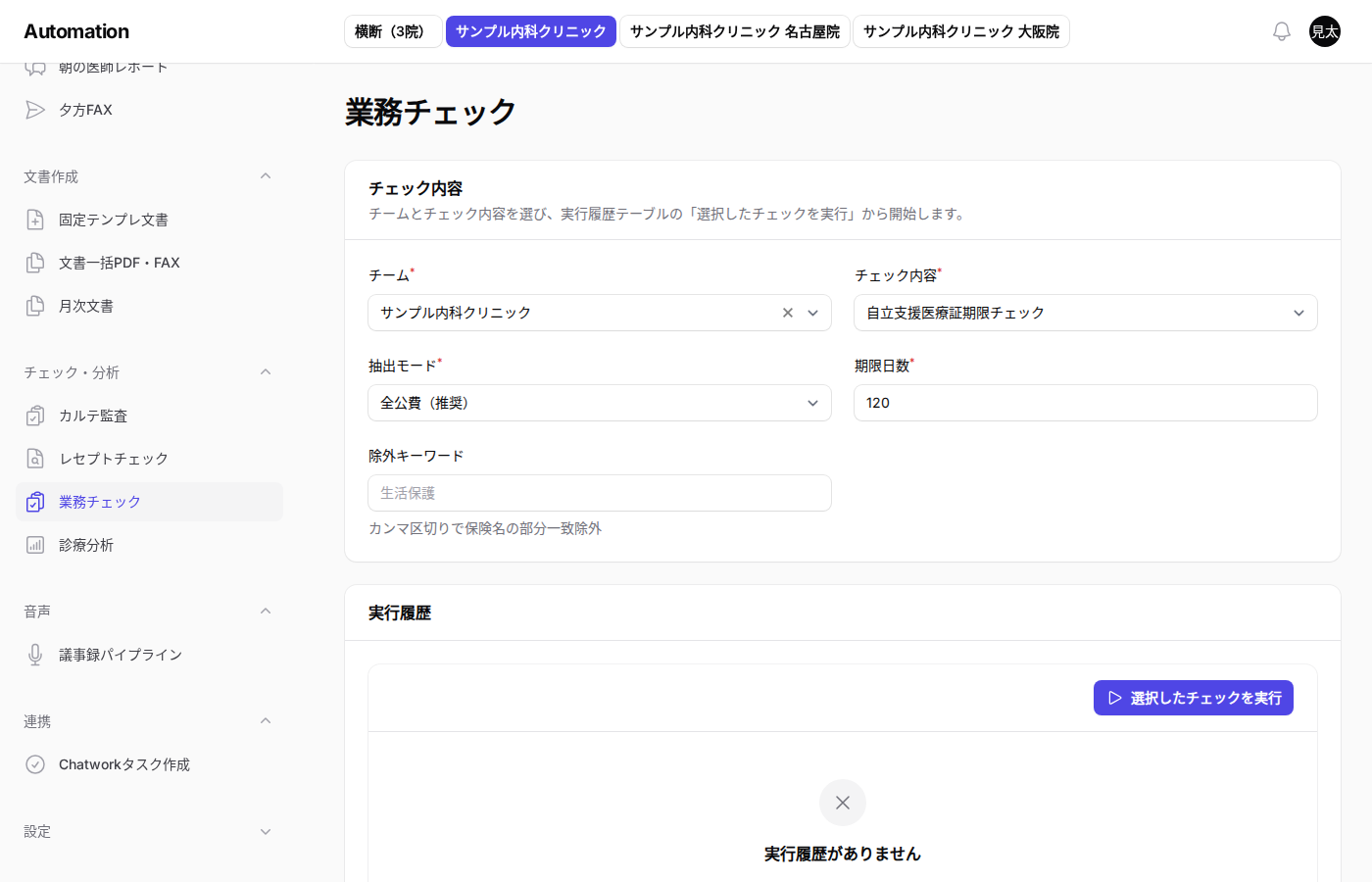1372x882 pixels.
Task: Click the 実行履歴 section heading
Action: (400, 612)
